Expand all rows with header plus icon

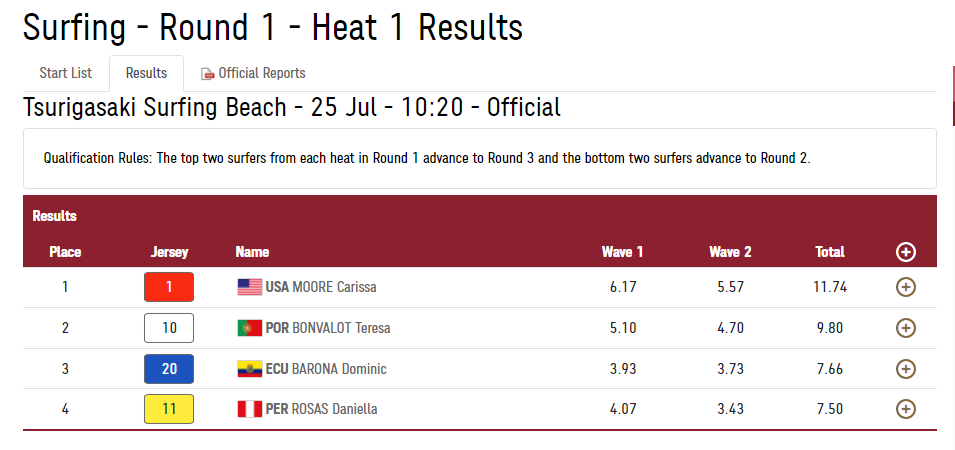pyautogui.click(x=905, y=252)
